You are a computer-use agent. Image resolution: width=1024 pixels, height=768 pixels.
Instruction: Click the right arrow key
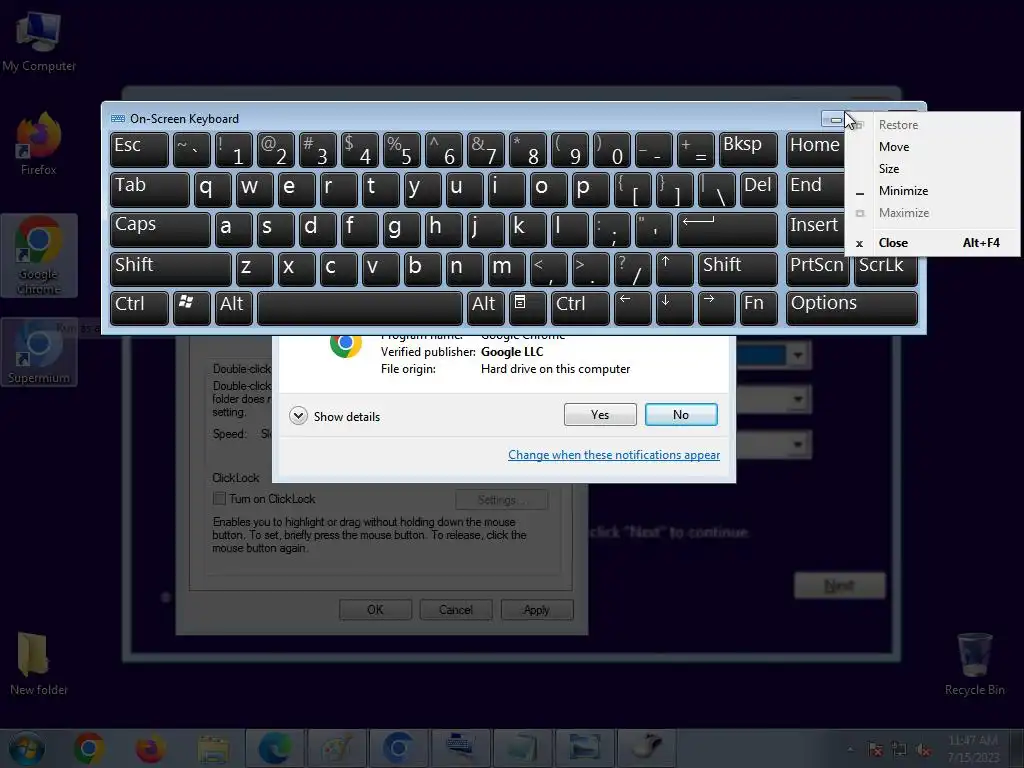(716, 308)
